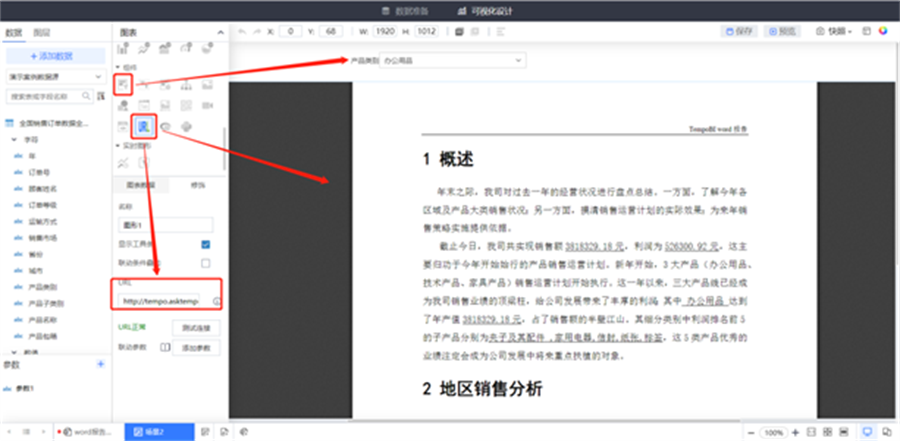The image size is (900, 441).
Task: Open the 数据准备 top tab
Action: tap(406, 11)
